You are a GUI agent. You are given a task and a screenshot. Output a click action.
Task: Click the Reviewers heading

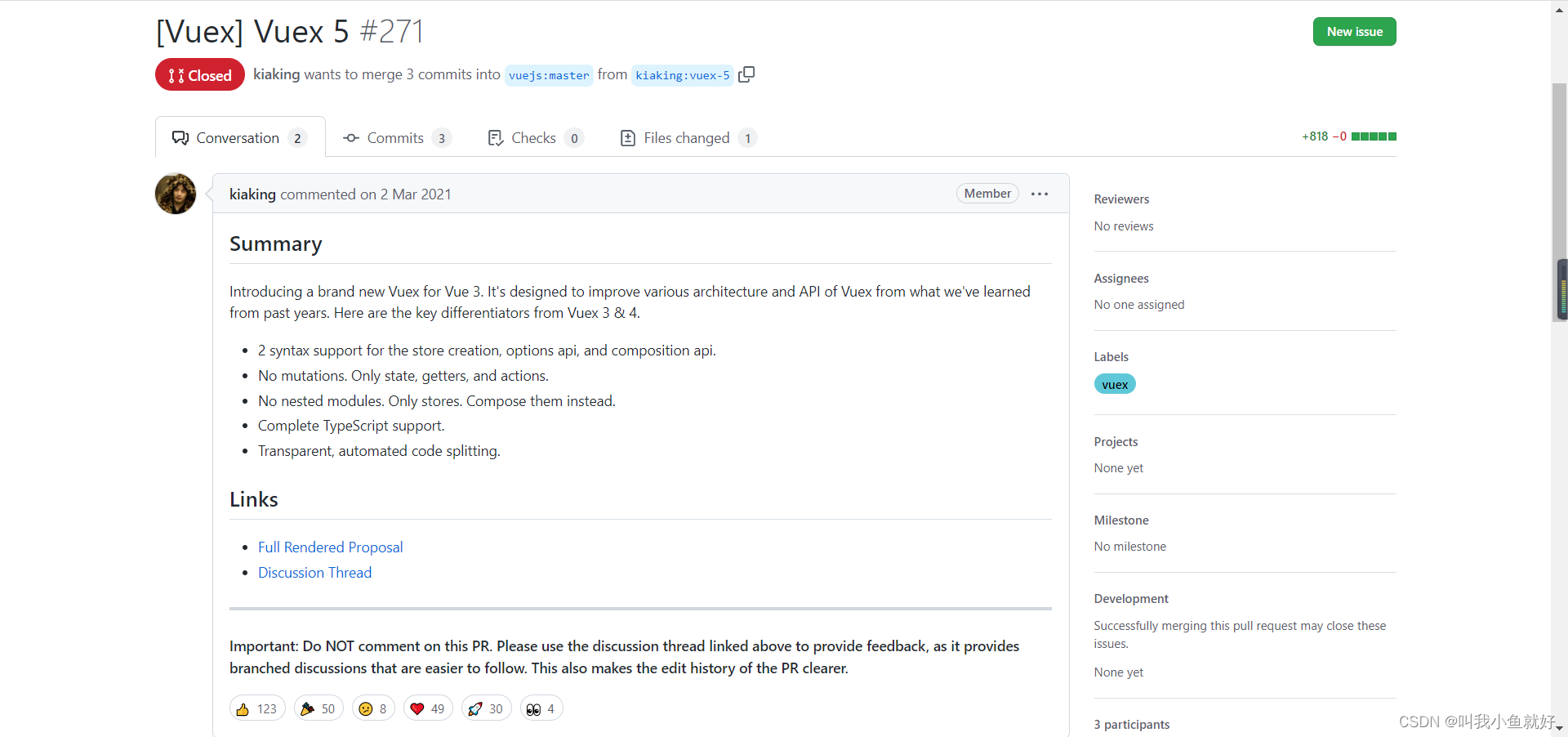point(1121,199)
